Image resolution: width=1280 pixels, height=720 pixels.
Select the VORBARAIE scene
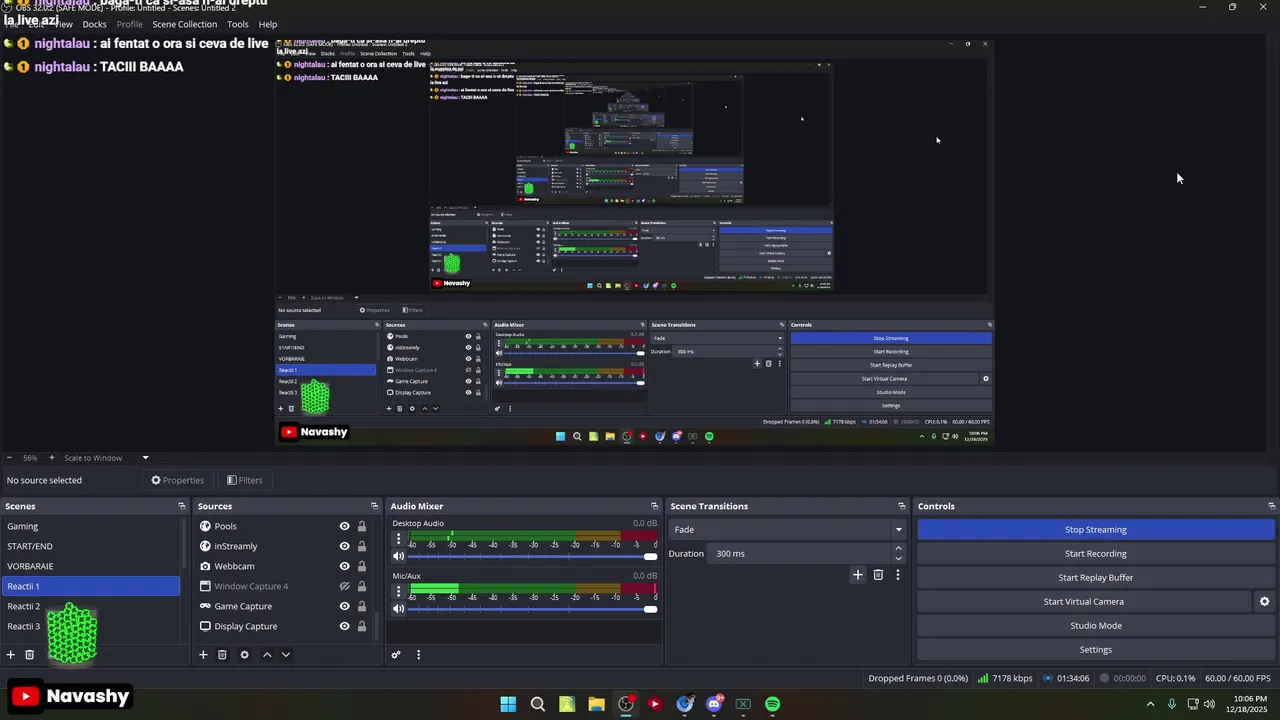[91, 566]
